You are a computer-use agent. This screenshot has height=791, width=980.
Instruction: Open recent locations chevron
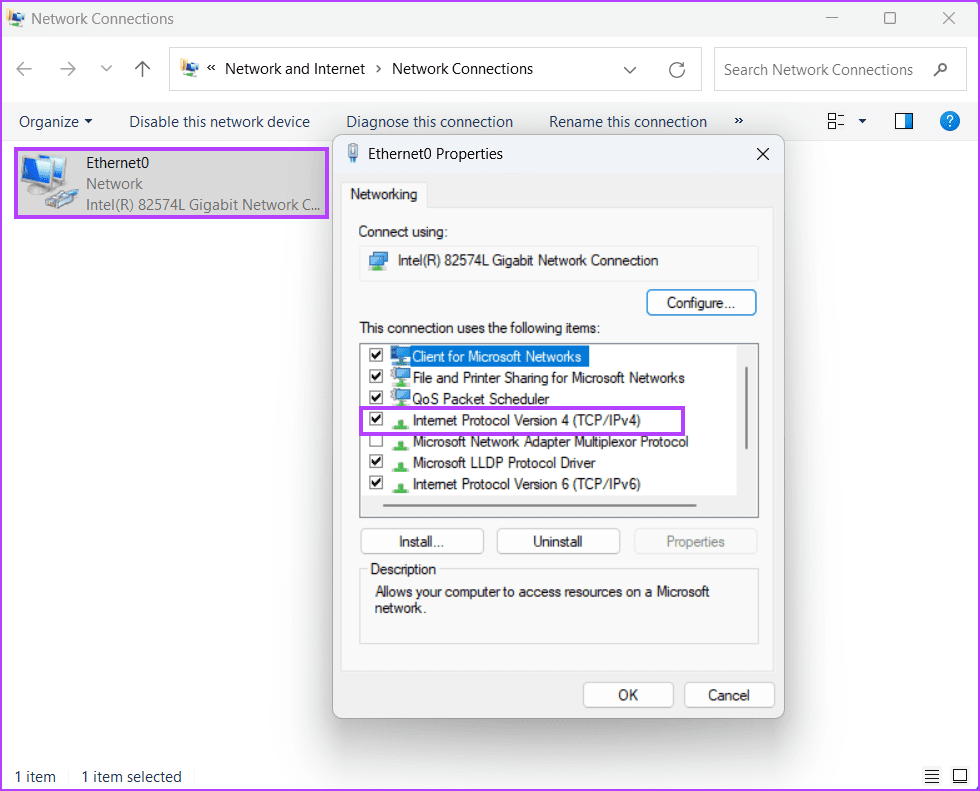(106, 69)
